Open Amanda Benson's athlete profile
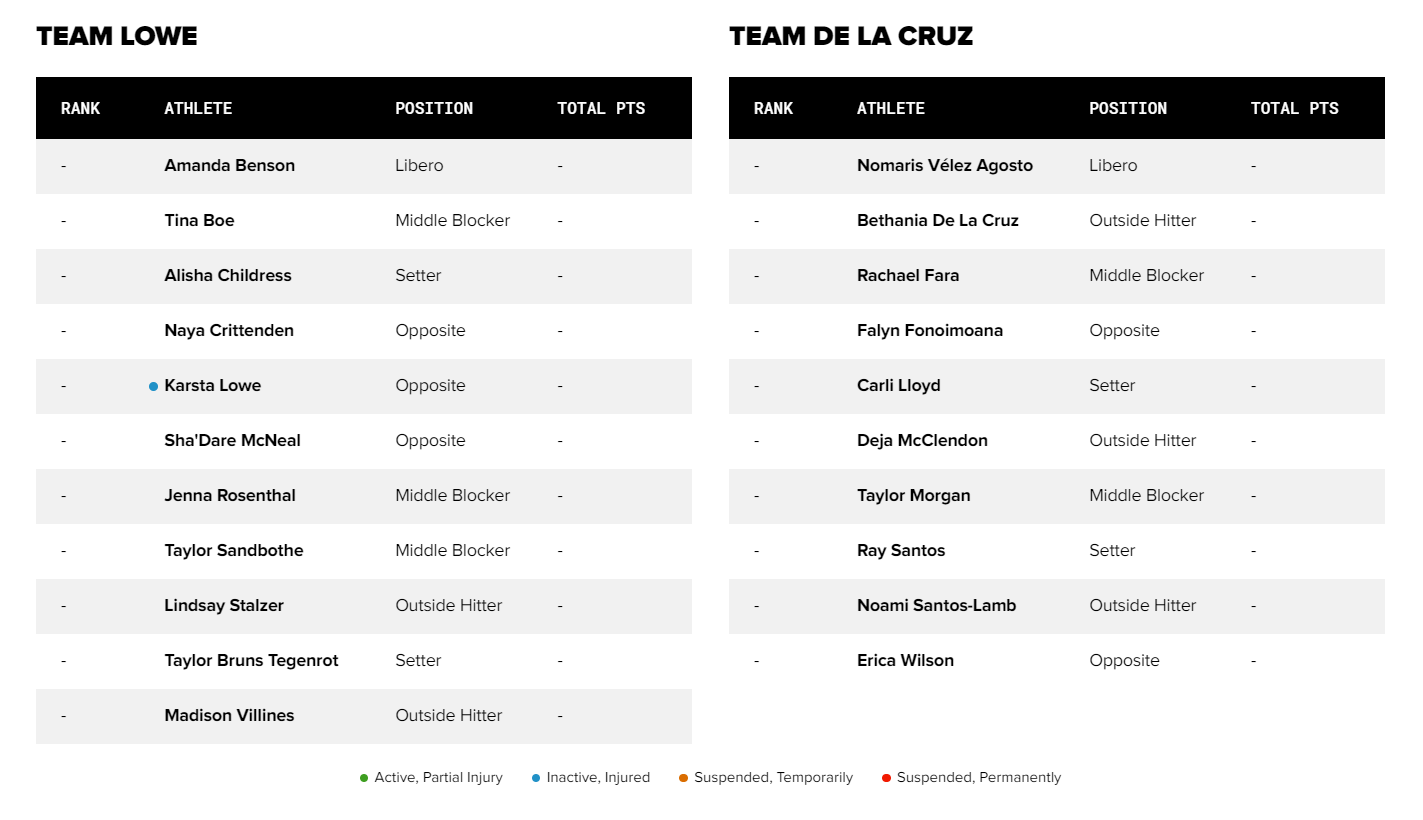This screenshot has width=1423, height=820. 230,166
